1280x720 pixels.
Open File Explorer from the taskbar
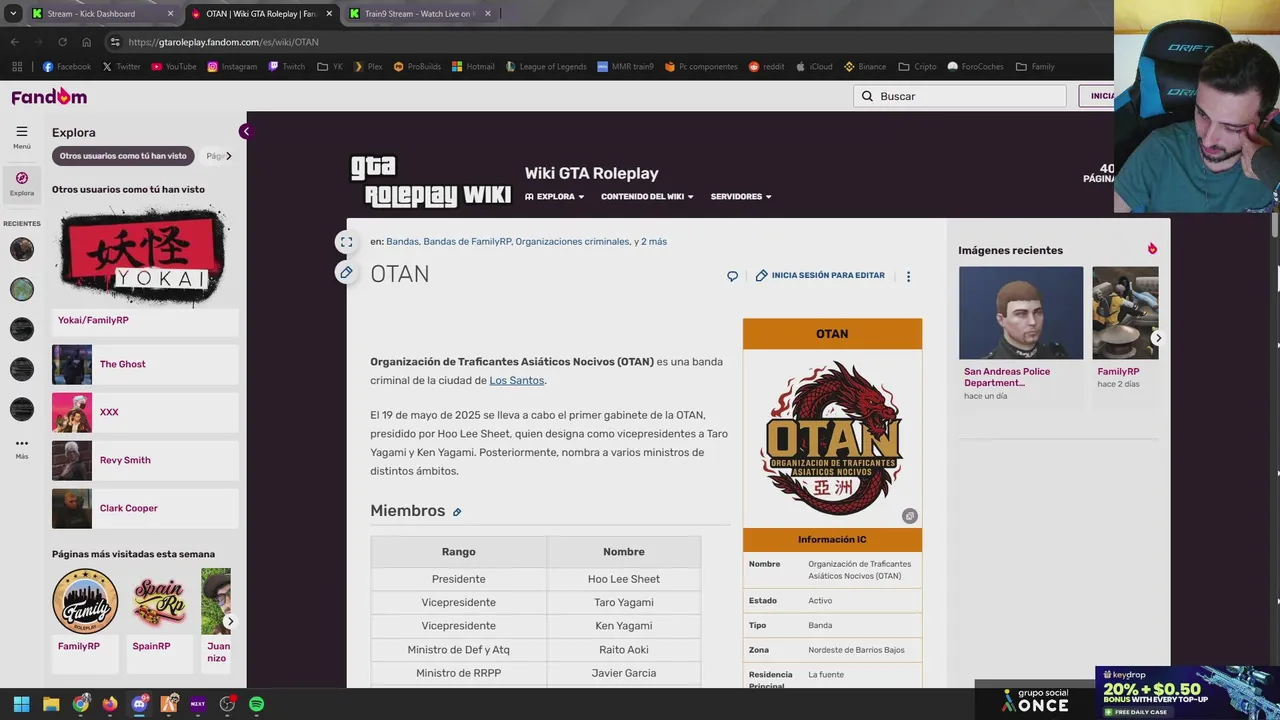pos(51,704)
